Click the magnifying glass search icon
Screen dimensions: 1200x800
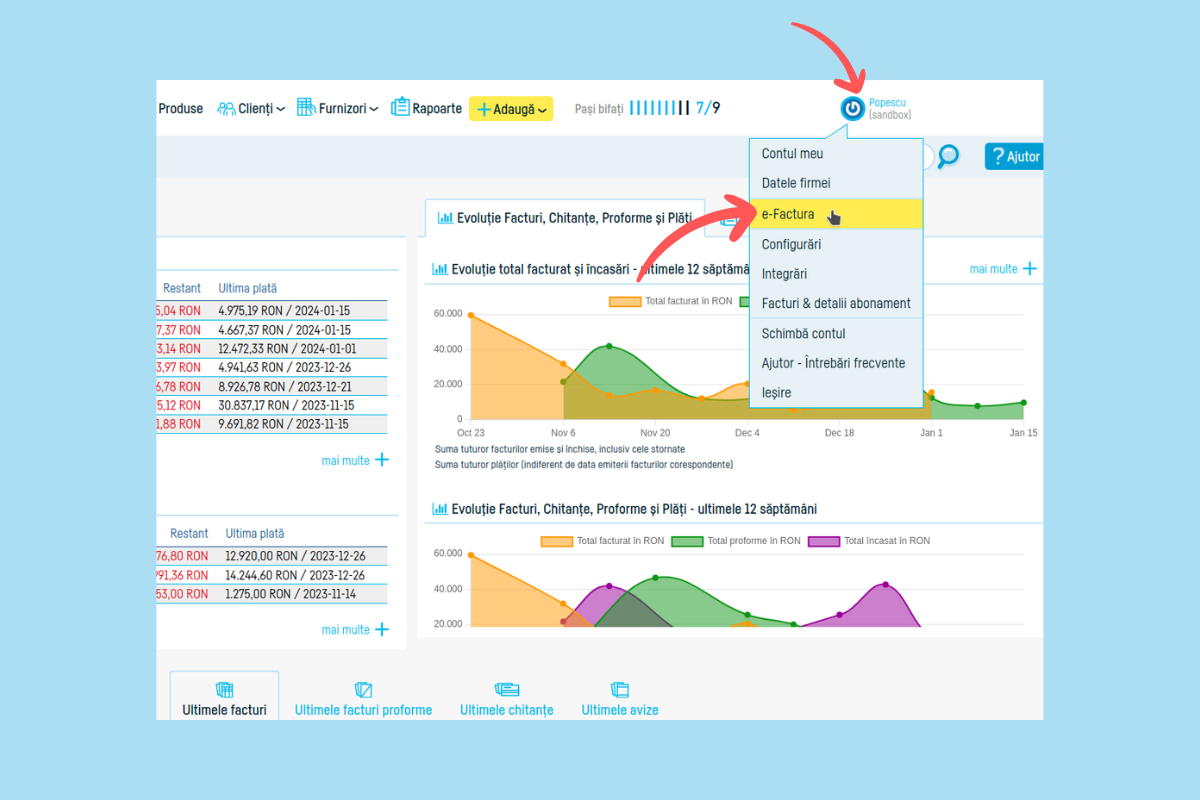947,156
